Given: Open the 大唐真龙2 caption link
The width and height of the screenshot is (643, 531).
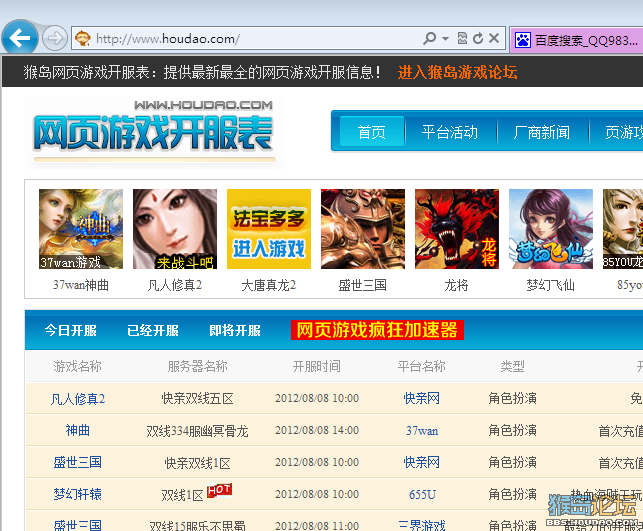Looking at the screenshot, I should point(269,285).
